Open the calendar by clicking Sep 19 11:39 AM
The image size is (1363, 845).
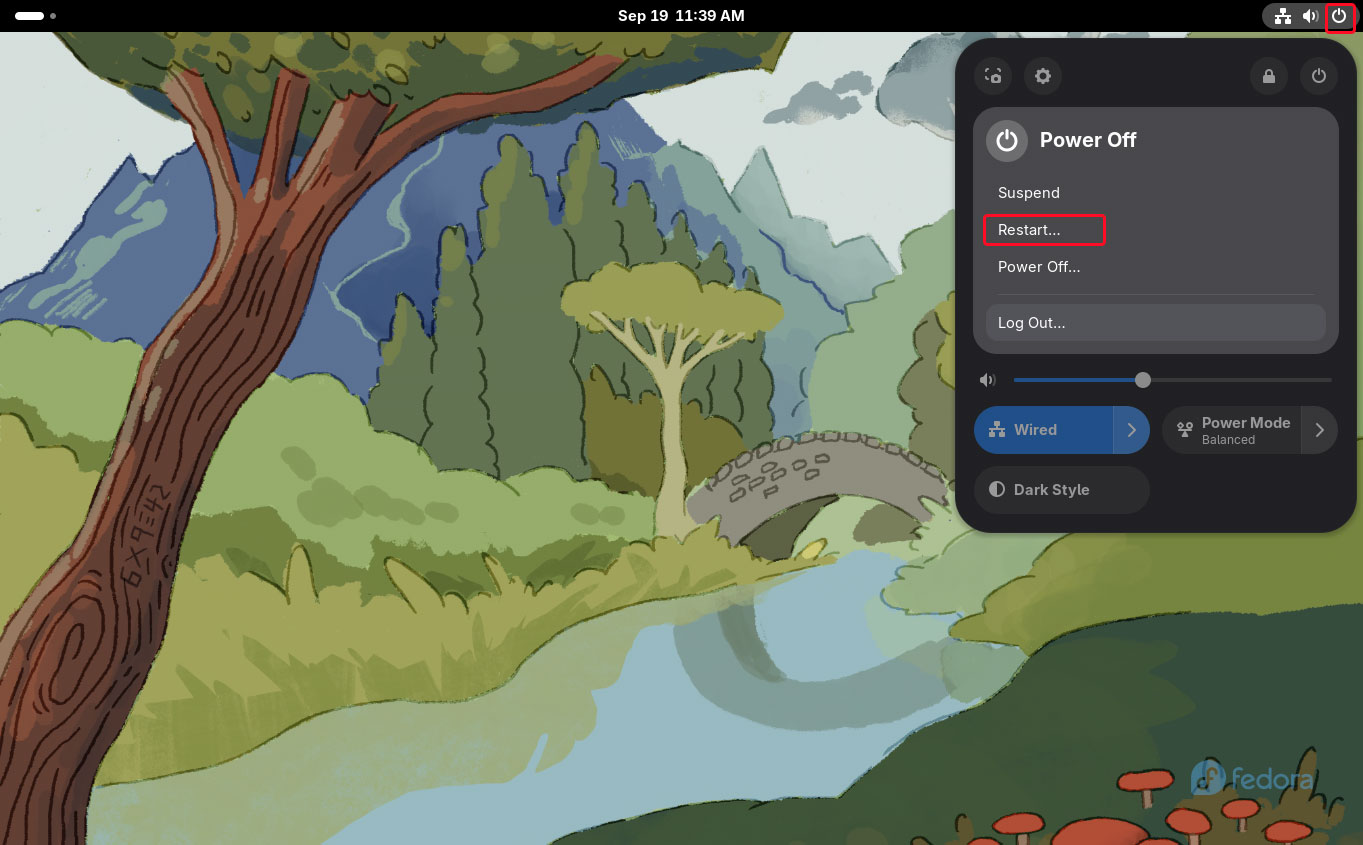(681, 16)
